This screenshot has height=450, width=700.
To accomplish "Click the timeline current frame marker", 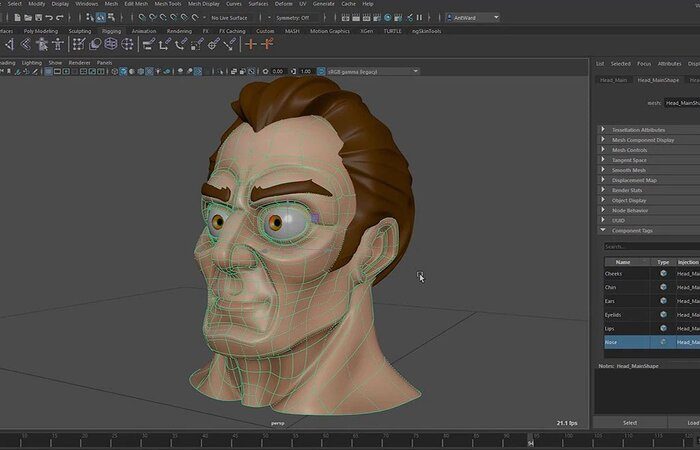I will [530, 440].
